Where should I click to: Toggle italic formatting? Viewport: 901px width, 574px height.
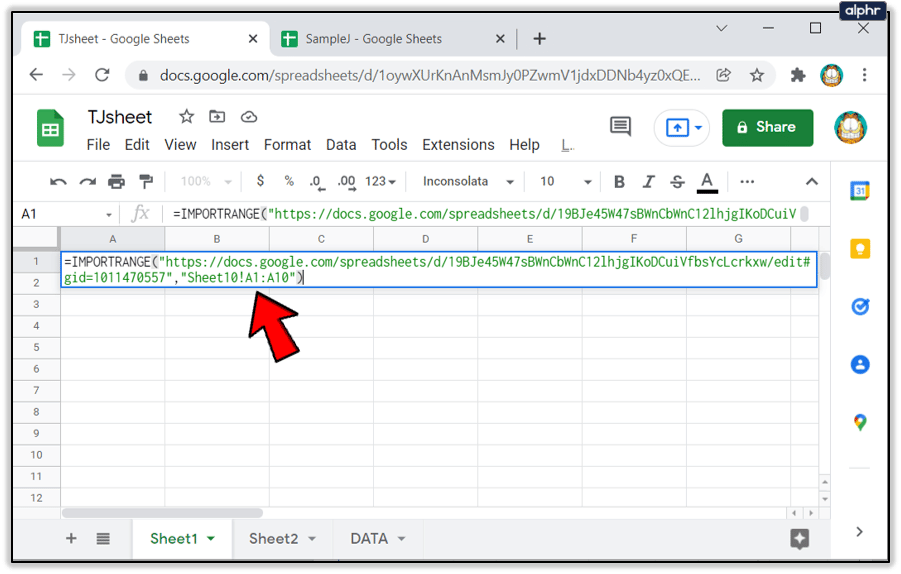pyautogui.click(x=648, y=182)
